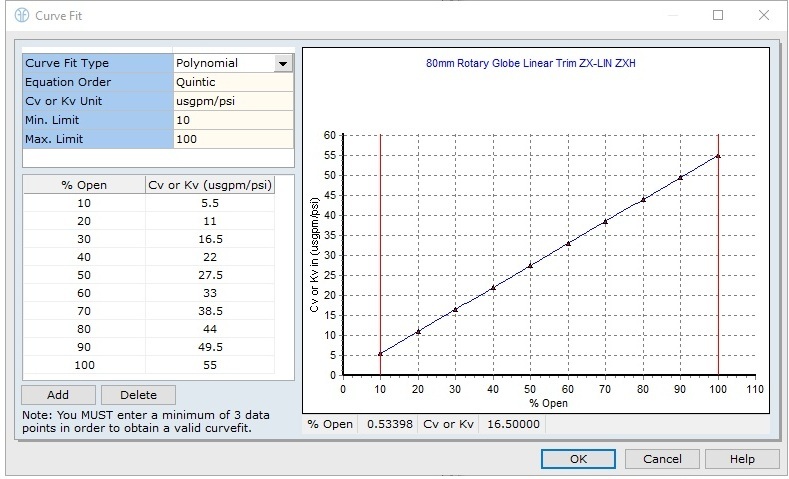Select Cv cell with value 11
Viewport: 789px width, 479px height.
[210, 221]
